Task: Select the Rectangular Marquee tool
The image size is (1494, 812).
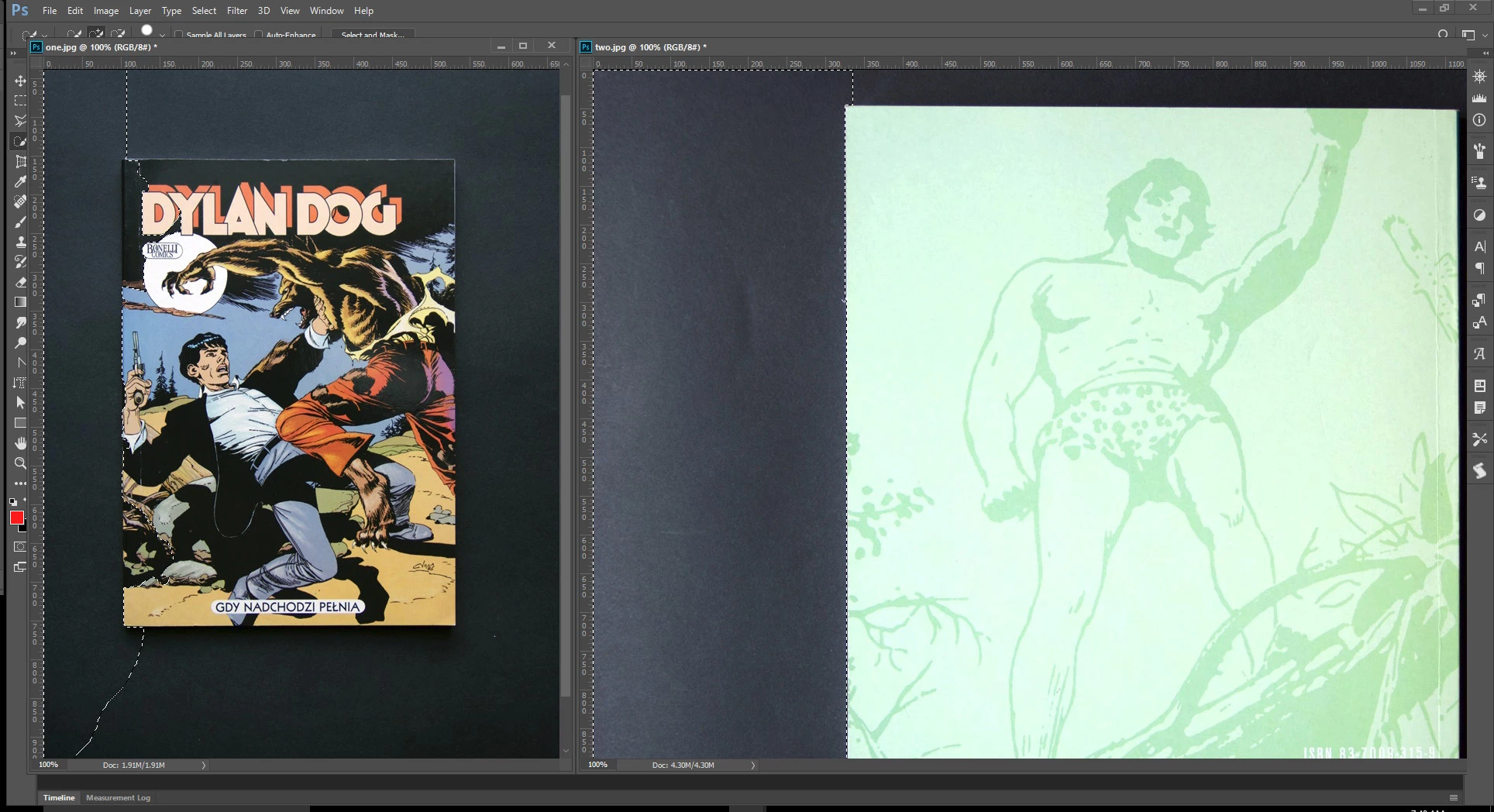Action: tap(20, 101)
